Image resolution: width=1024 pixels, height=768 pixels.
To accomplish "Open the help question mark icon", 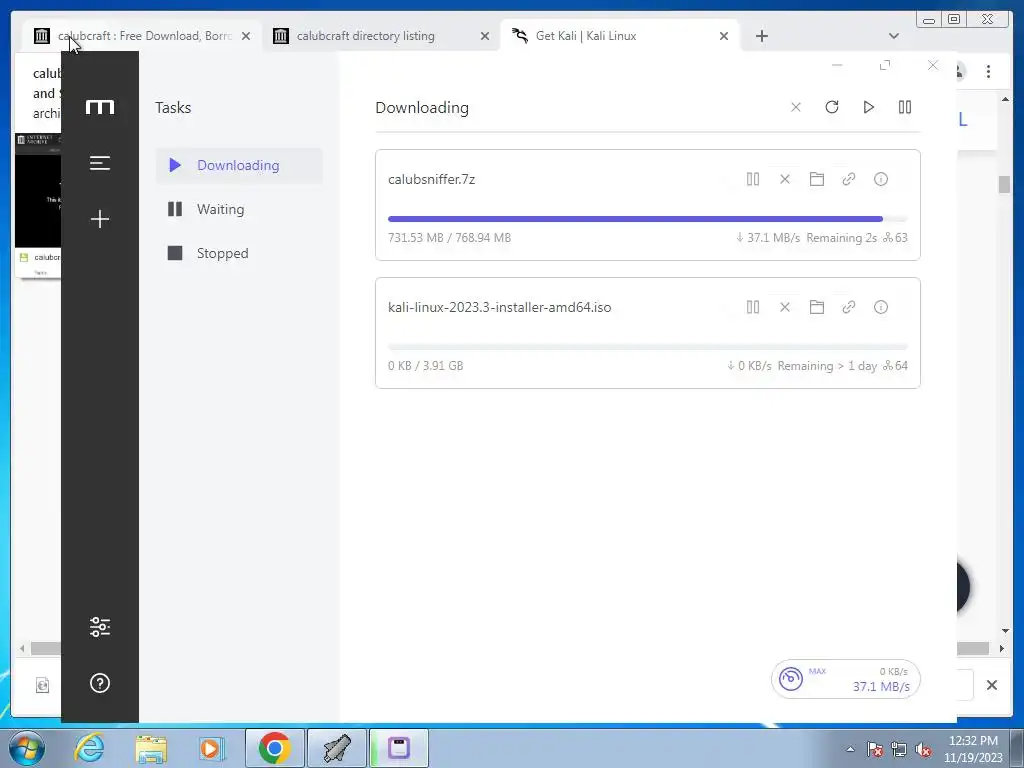I will pyautogui.click(x=100, y=683).
